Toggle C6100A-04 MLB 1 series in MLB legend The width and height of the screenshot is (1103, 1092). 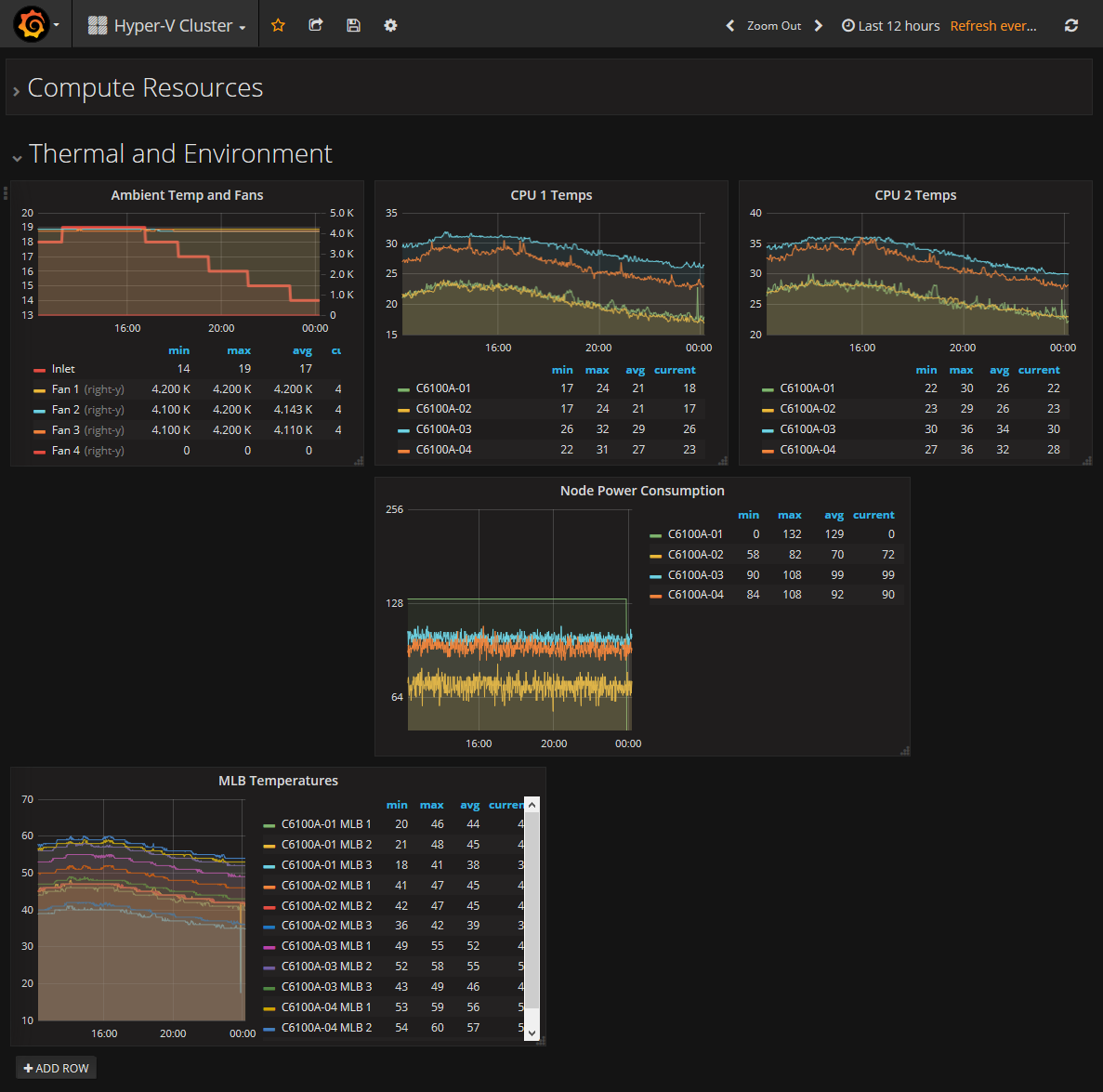(326, 1006)
